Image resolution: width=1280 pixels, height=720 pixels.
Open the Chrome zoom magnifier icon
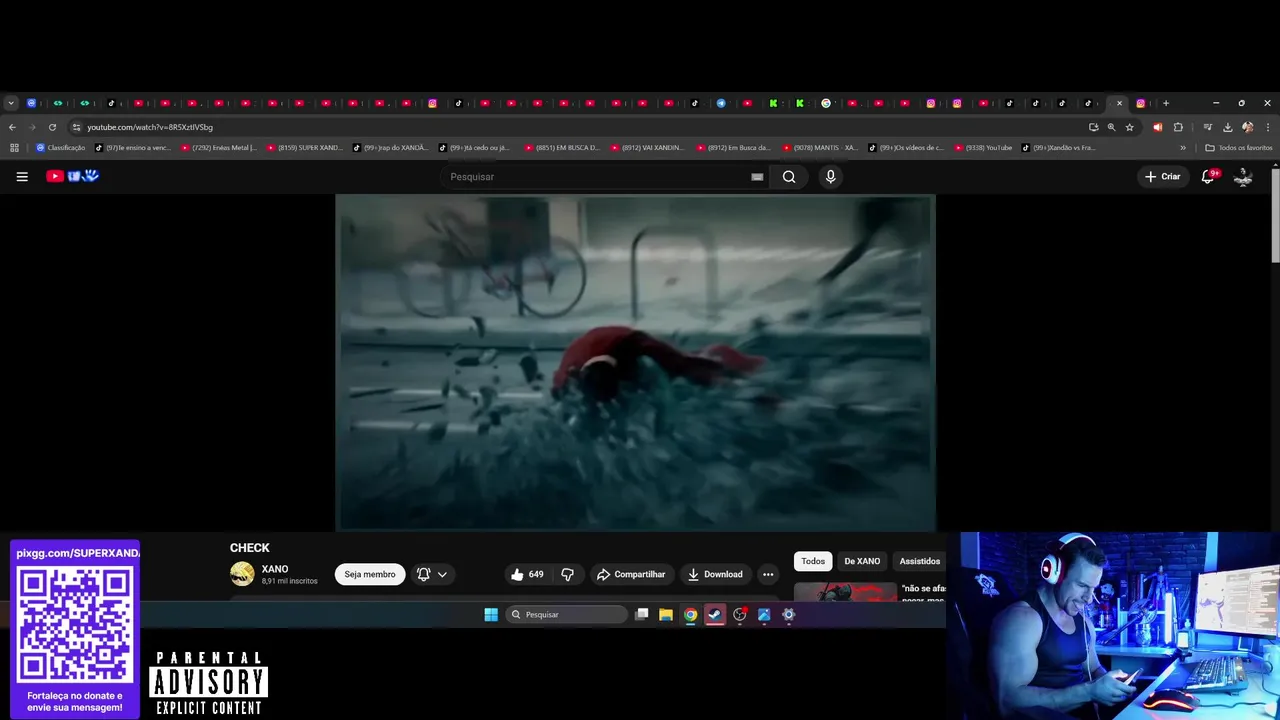(x=1111, y=127)
